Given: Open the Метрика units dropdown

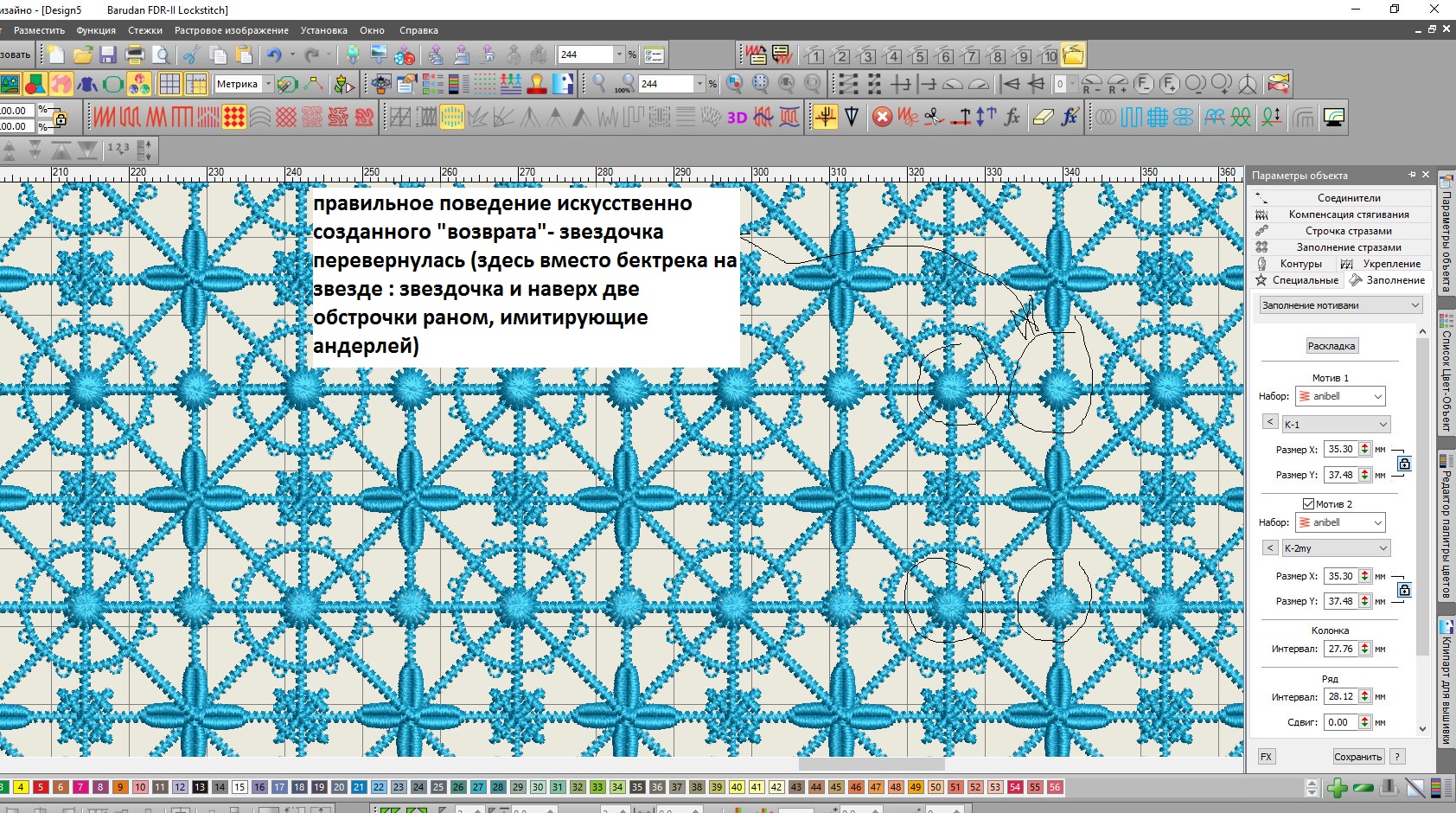Looking at the screenshot, I should (x=268, y=84).
